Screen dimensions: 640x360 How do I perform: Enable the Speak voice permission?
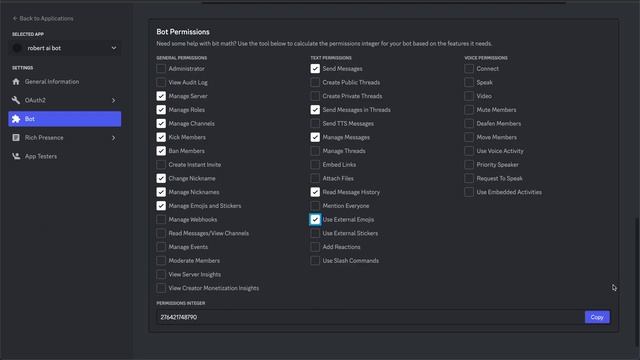tap(469, 82)
